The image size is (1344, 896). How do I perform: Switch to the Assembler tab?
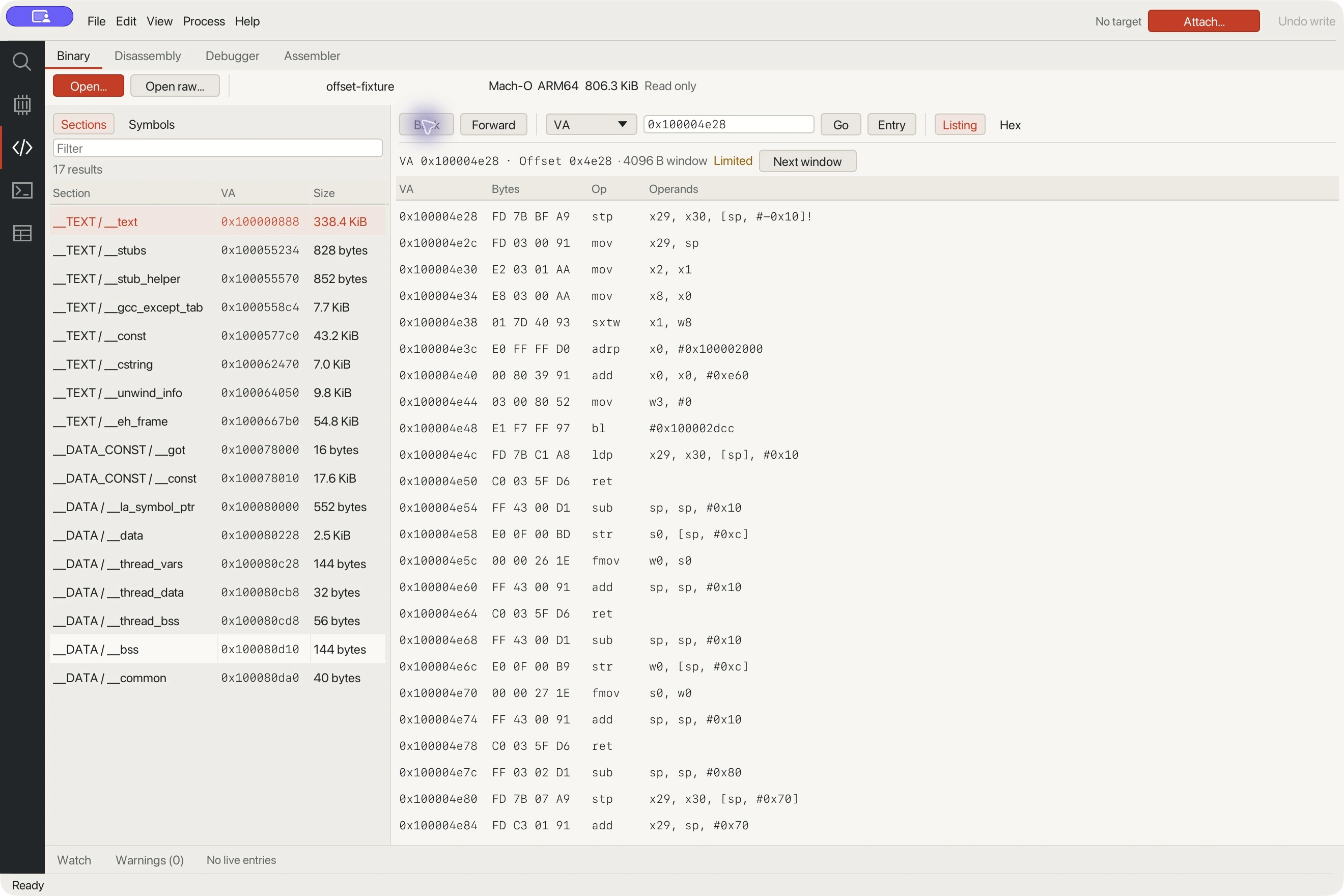click(x=312, y=55)
